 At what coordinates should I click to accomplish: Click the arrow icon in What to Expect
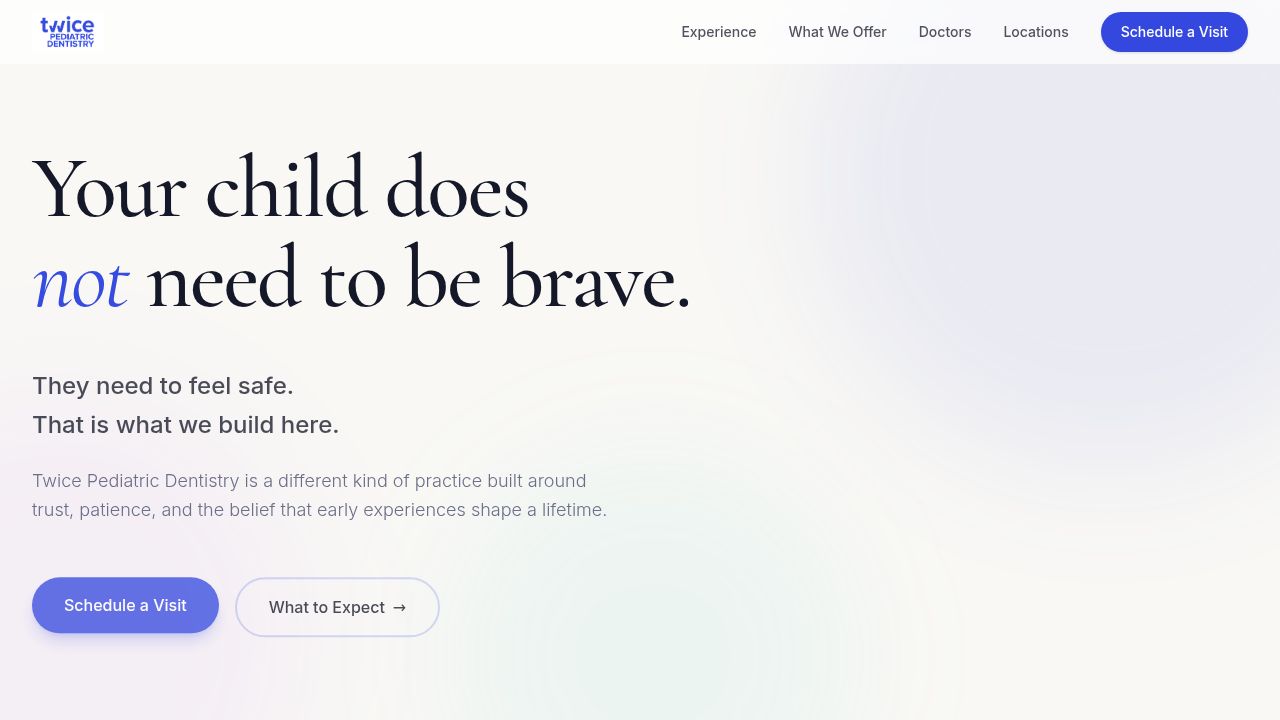399,607
